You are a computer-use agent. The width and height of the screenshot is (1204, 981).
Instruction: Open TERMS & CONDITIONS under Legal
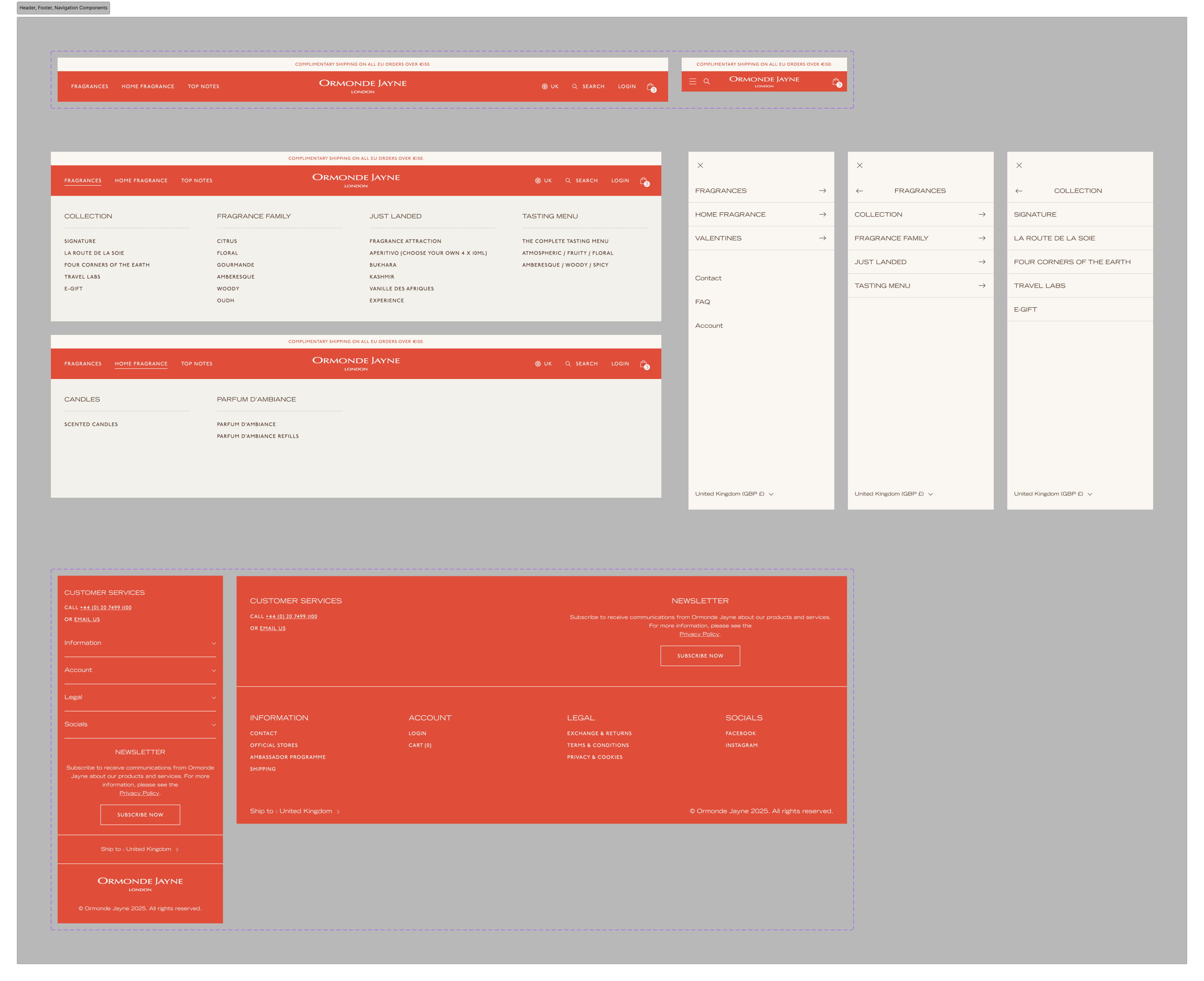598,745
